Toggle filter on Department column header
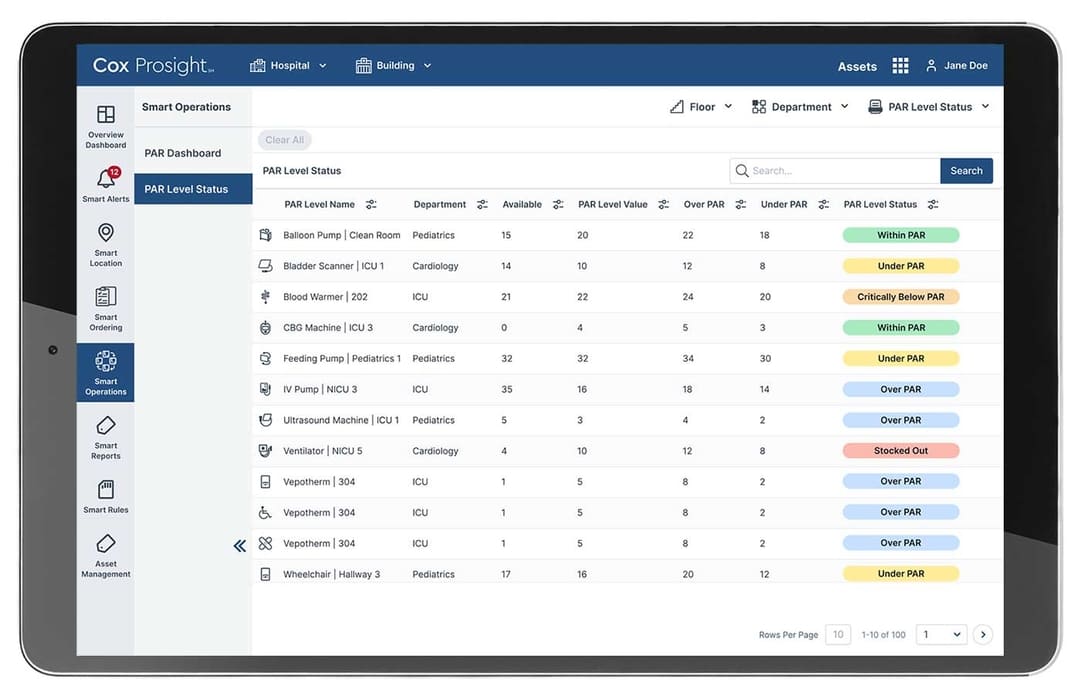Screen dimensions: 1080x695 482,205
